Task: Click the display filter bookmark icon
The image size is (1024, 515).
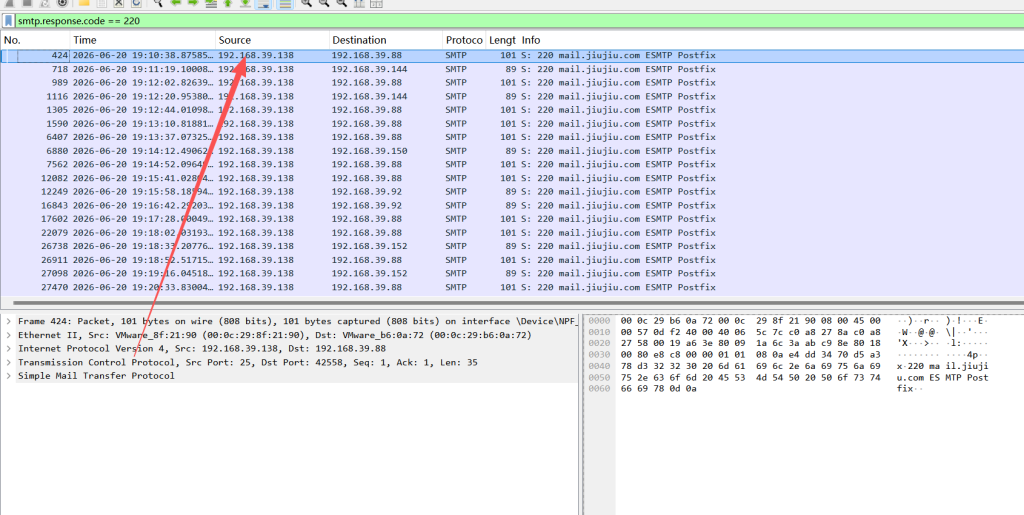Action: 8,21
